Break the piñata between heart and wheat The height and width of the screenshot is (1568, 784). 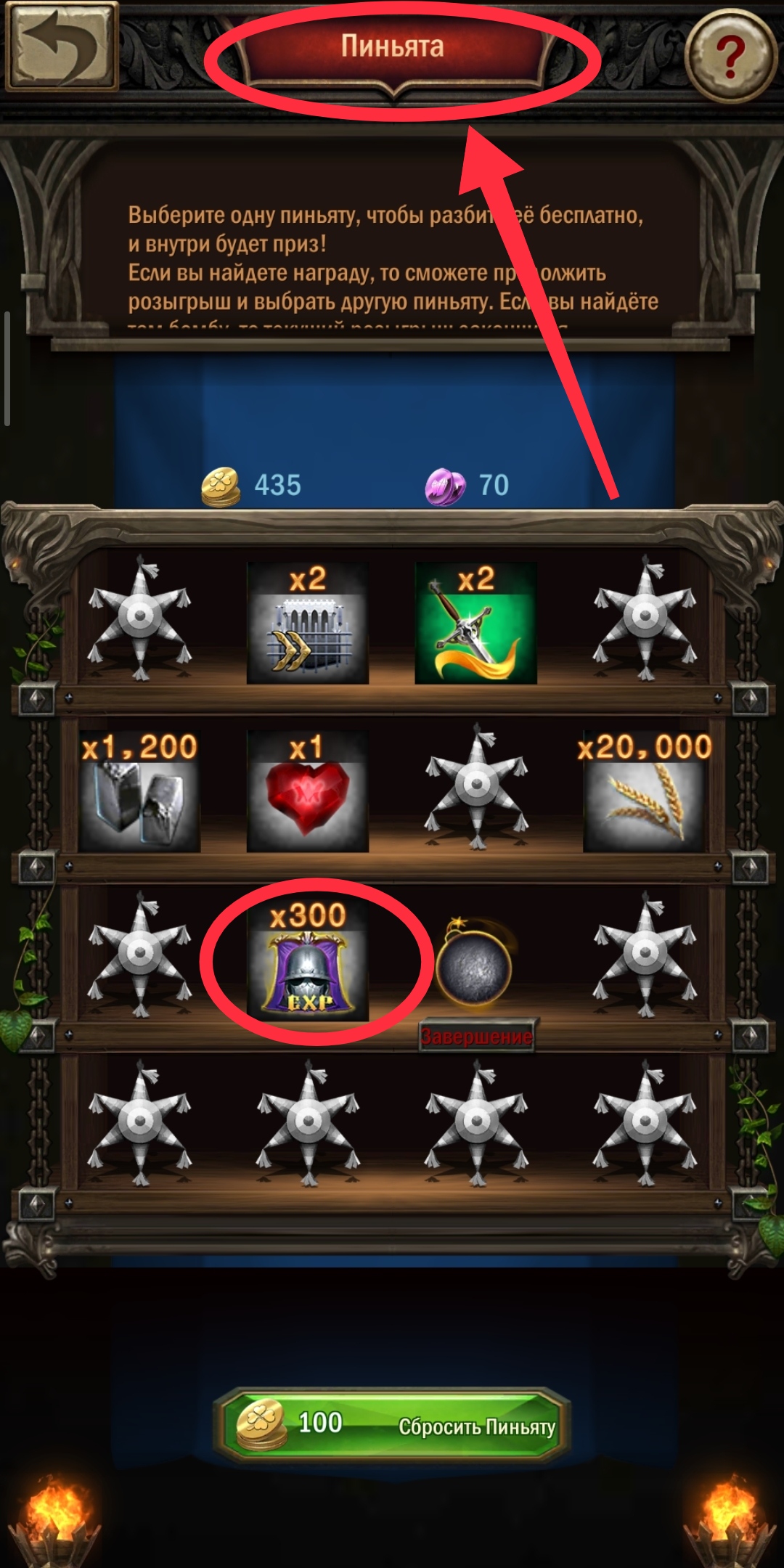pos(476,787)
